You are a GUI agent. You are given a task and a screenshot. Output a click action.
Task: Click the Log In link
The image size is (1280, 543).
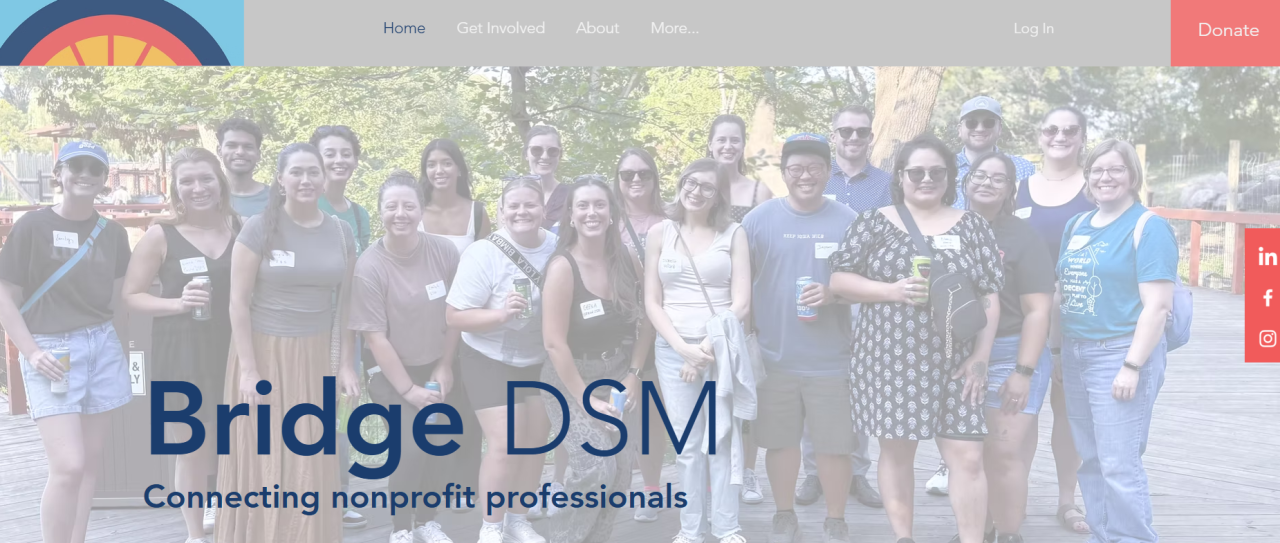pos(1033,28)
